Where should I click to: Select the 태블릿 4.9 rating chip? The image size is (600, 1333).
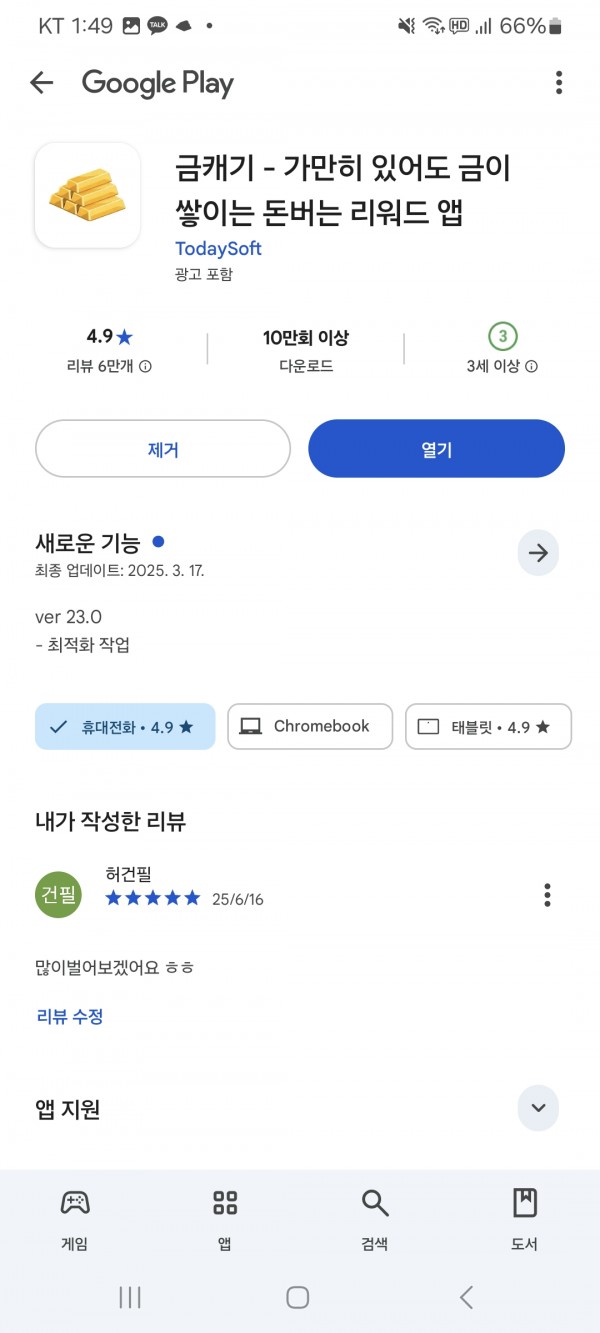[x=488, y=727]
